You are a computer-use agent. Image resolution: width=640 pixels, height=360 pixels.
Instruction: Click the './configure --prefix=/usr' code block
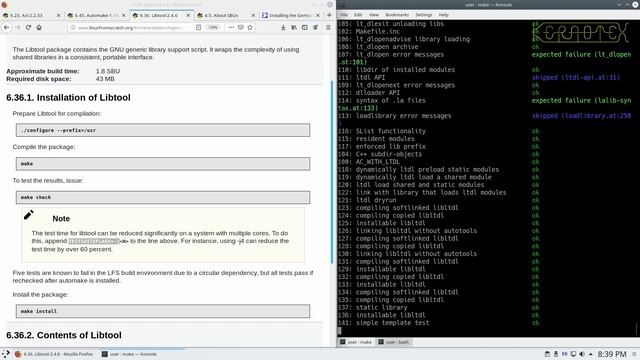(163, 130)
